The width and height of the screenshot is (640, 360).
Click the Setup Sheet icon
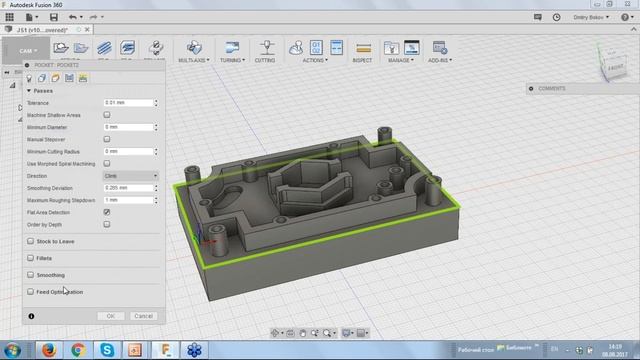[x=336, y=47]
